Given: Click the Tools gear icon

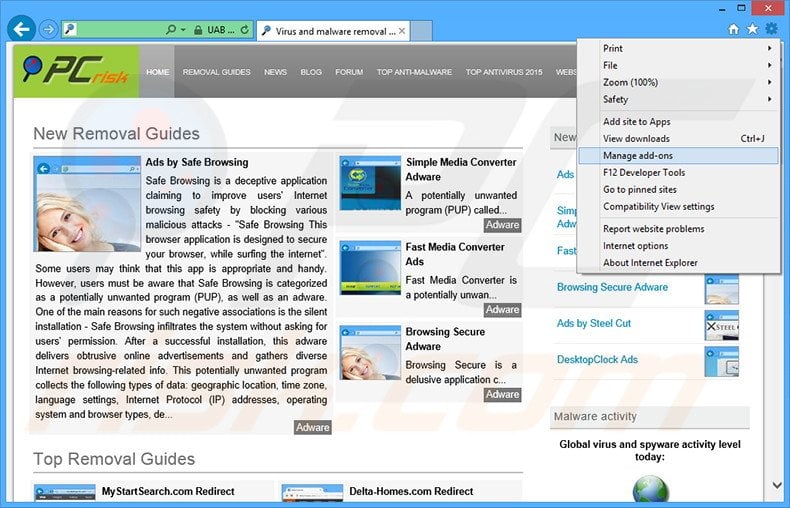Looking at the screenshot, I should tap(771, 29).
